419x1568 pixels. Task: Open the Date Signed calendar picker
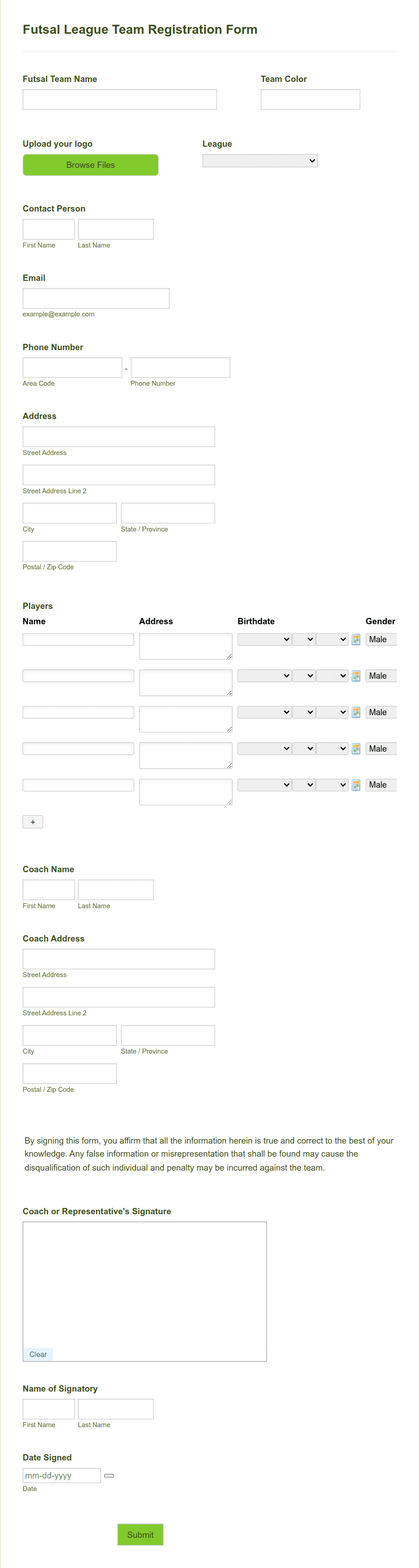109,1475
